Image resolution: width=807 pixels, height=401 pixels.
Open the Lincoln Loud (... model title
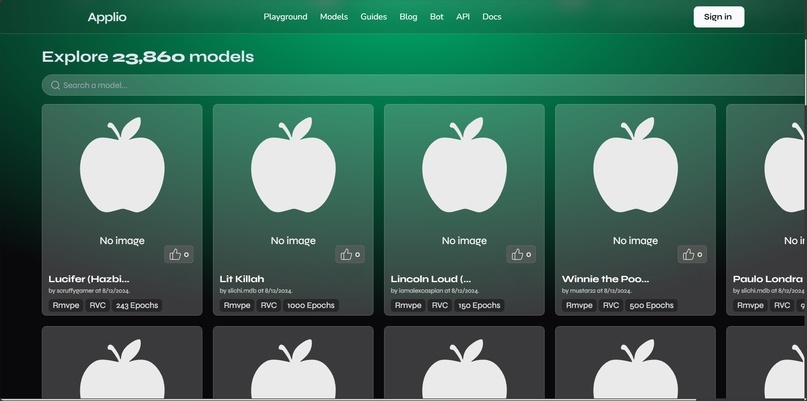tap(431, 279)
